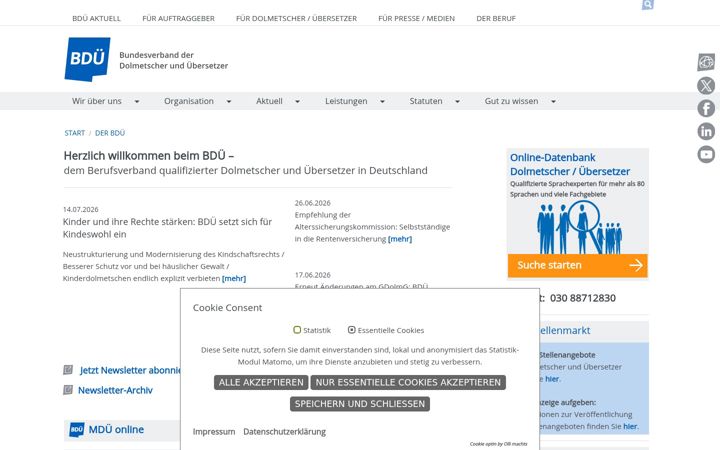Open Online-Datenbank Dolmetscher / Übersetzer heading
The height and width of the screenshot is (450, 720).
pos(570,164)
